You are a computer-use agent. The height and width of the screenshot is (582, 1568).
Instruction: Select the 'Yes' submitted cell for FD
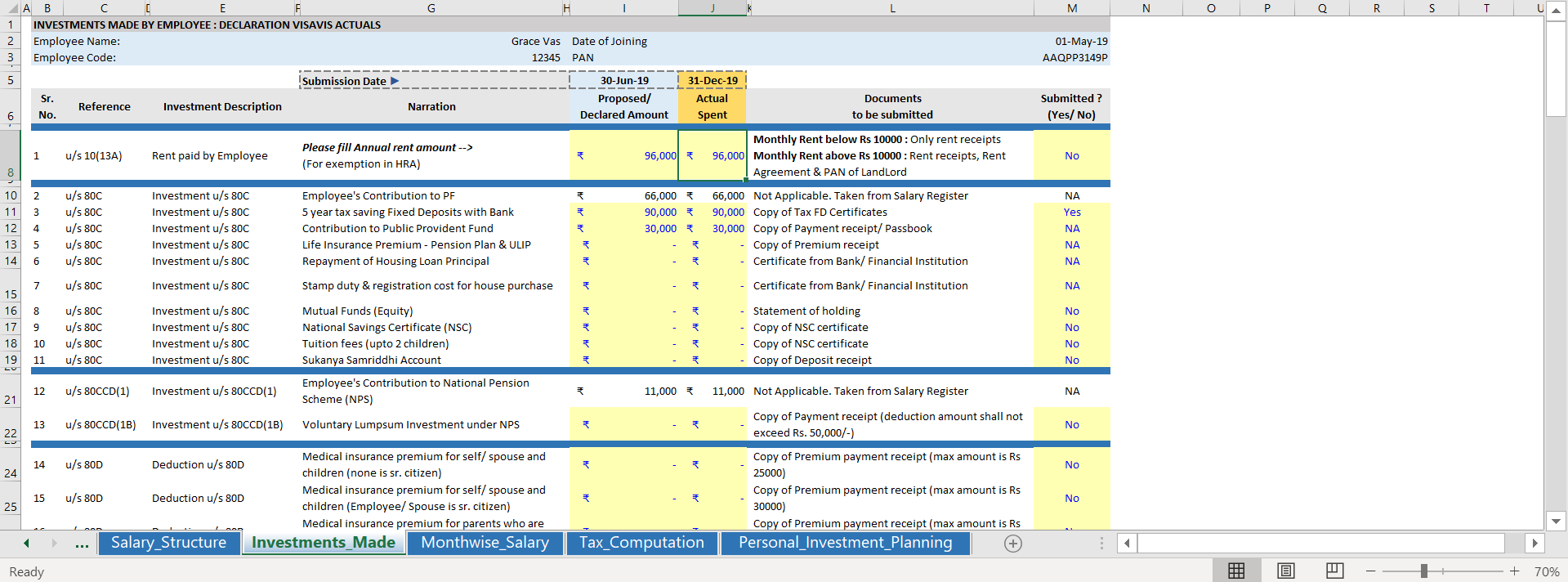(x=1072, y=212)
